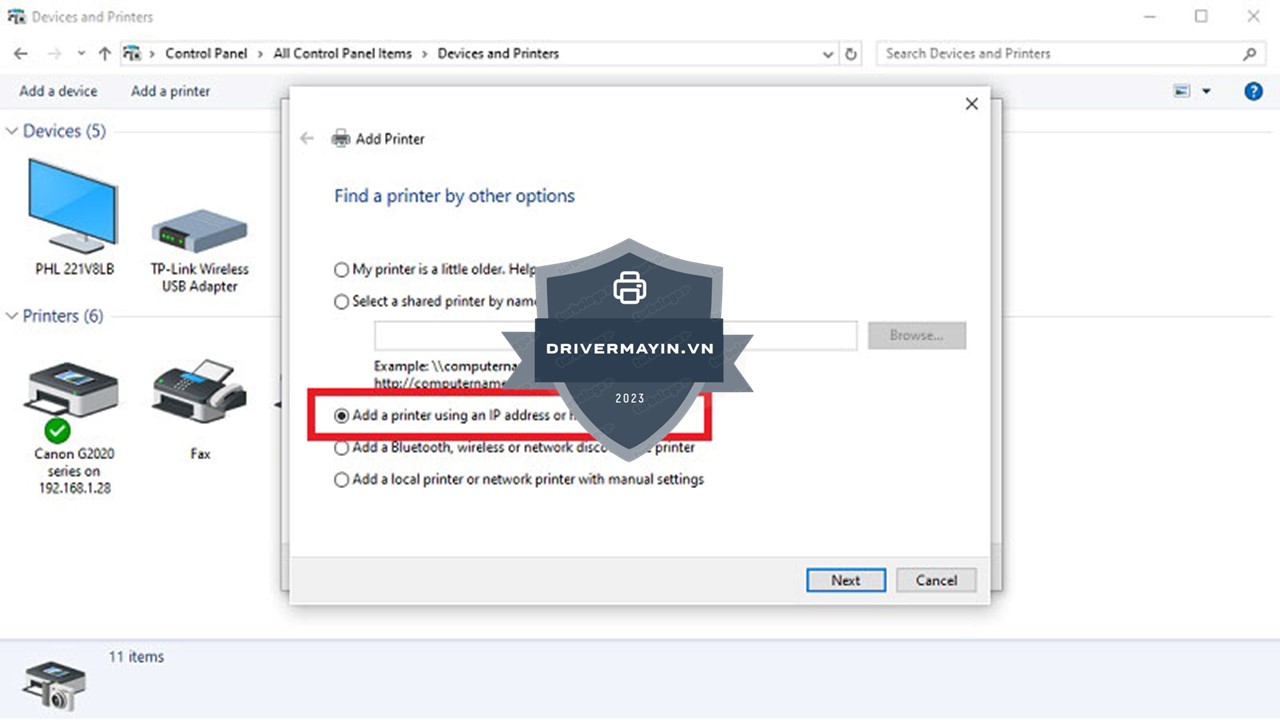Click 'Control Panel' in the breadcrumb path

coord(206,54)
